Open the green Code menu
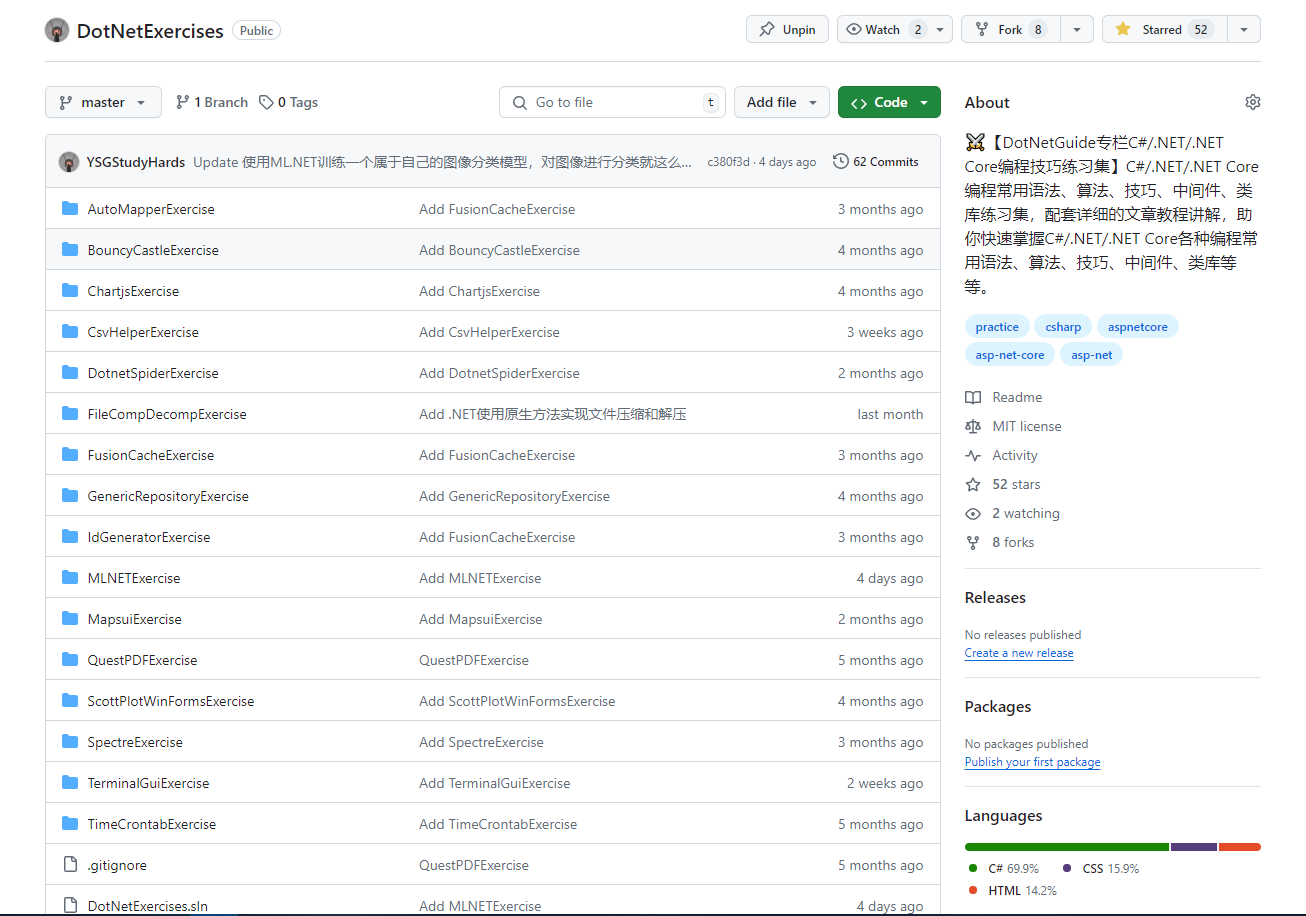Viewport: 1306px width, 916px height. tap(889, 101)
